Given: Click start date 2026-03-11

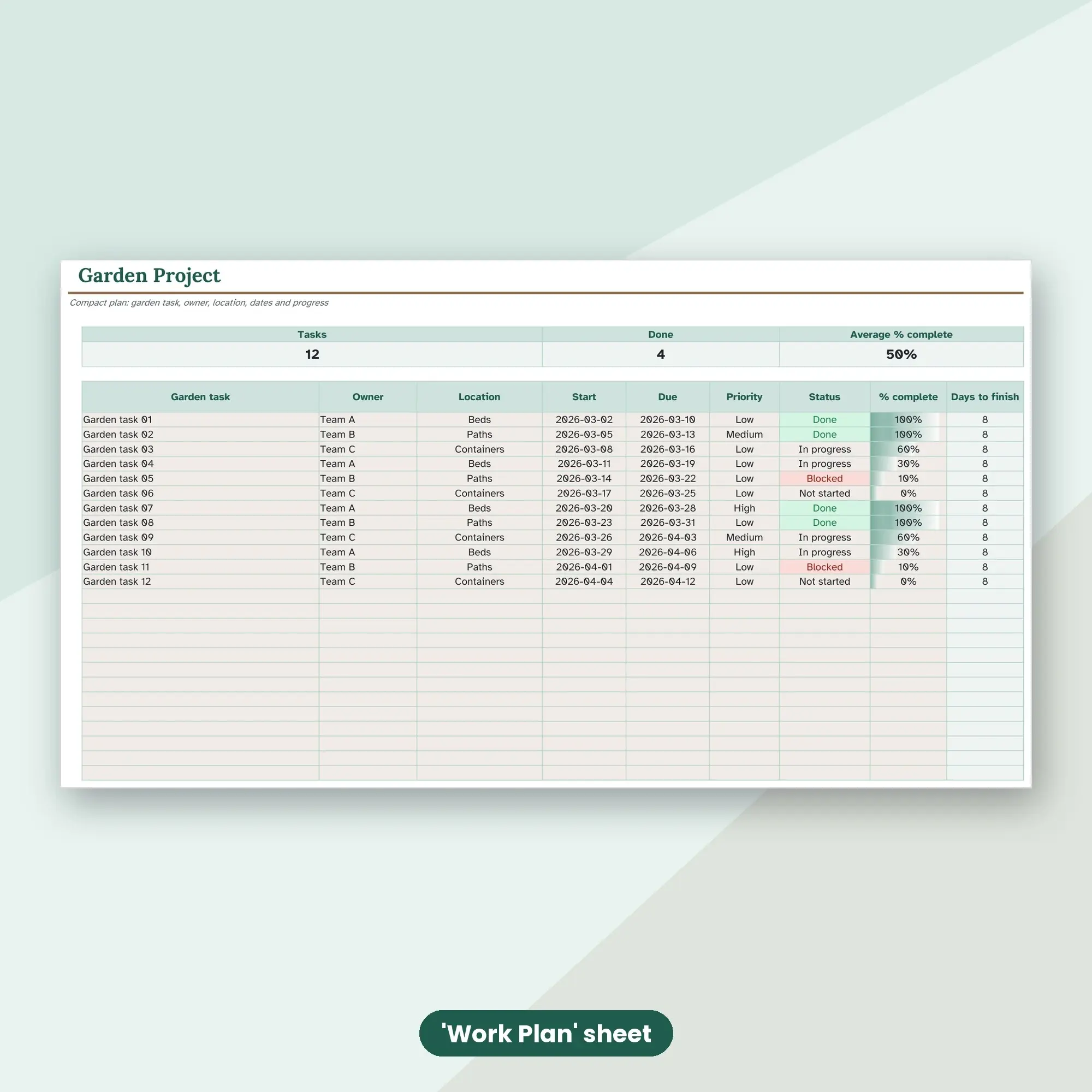Looking at the screenshot, I should pyautogui.click(x=584, y=464).
